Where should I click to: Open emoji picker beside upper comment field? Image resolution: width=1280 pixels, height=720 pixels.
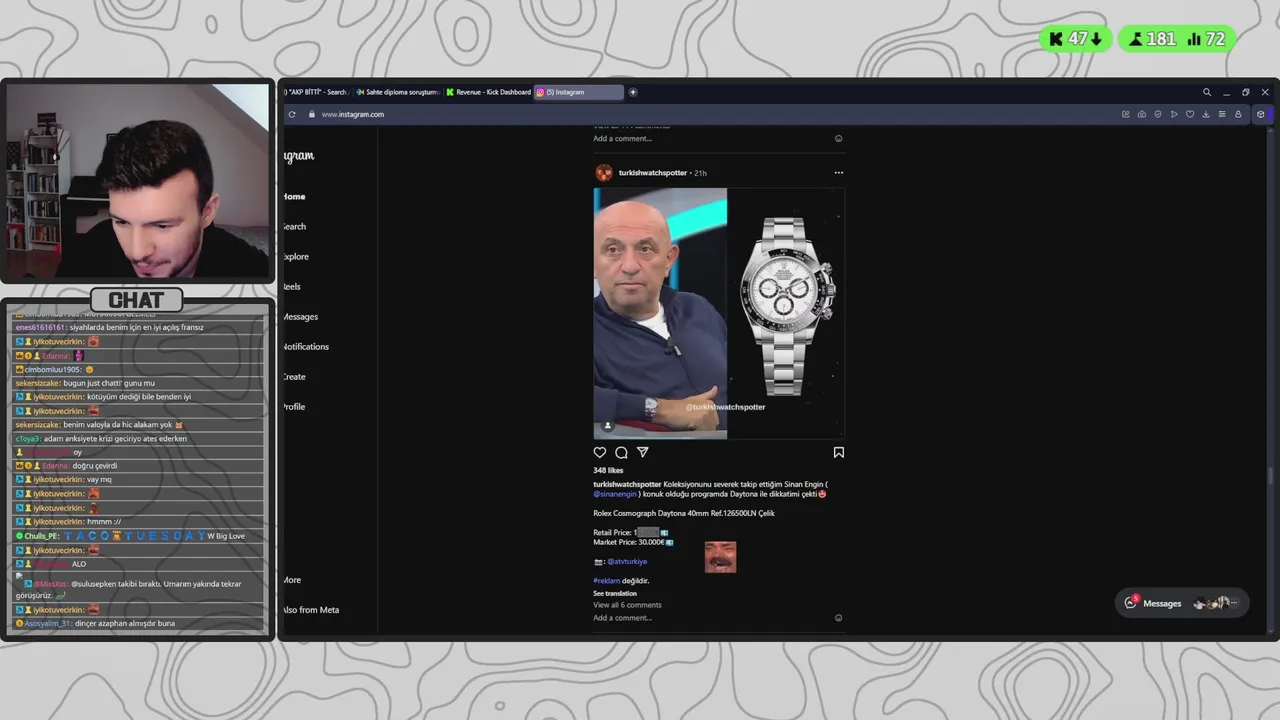pos(838,139)
